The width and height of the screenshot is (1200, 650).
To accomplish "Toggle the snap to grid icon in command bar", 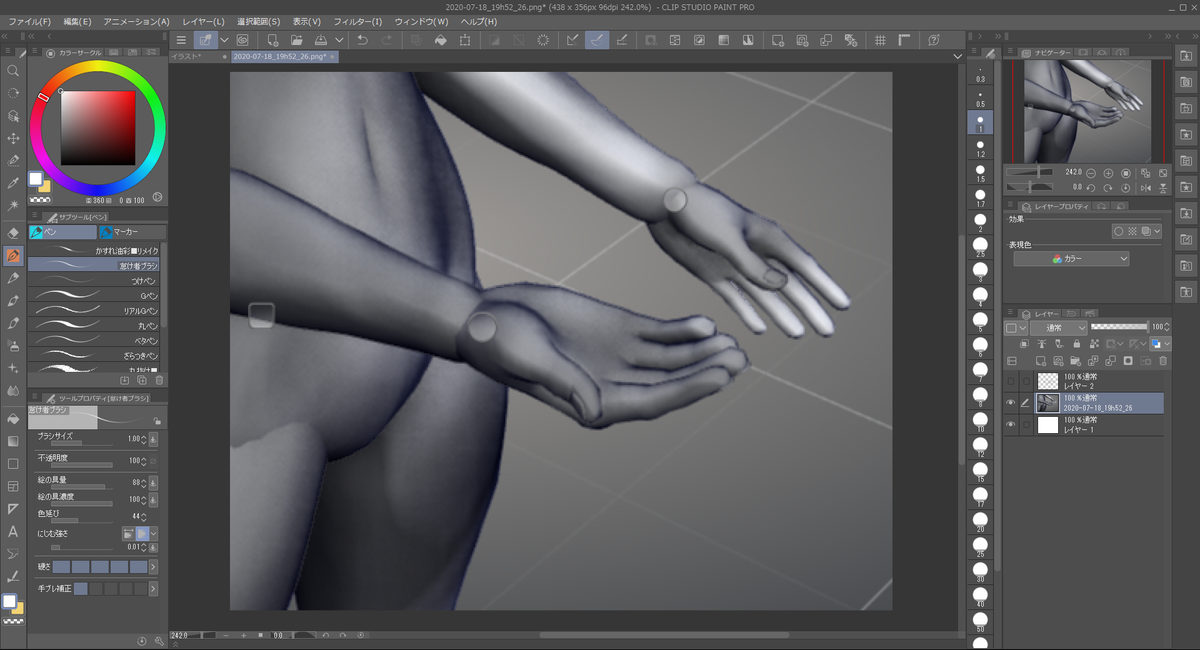I will click(621, 40).
